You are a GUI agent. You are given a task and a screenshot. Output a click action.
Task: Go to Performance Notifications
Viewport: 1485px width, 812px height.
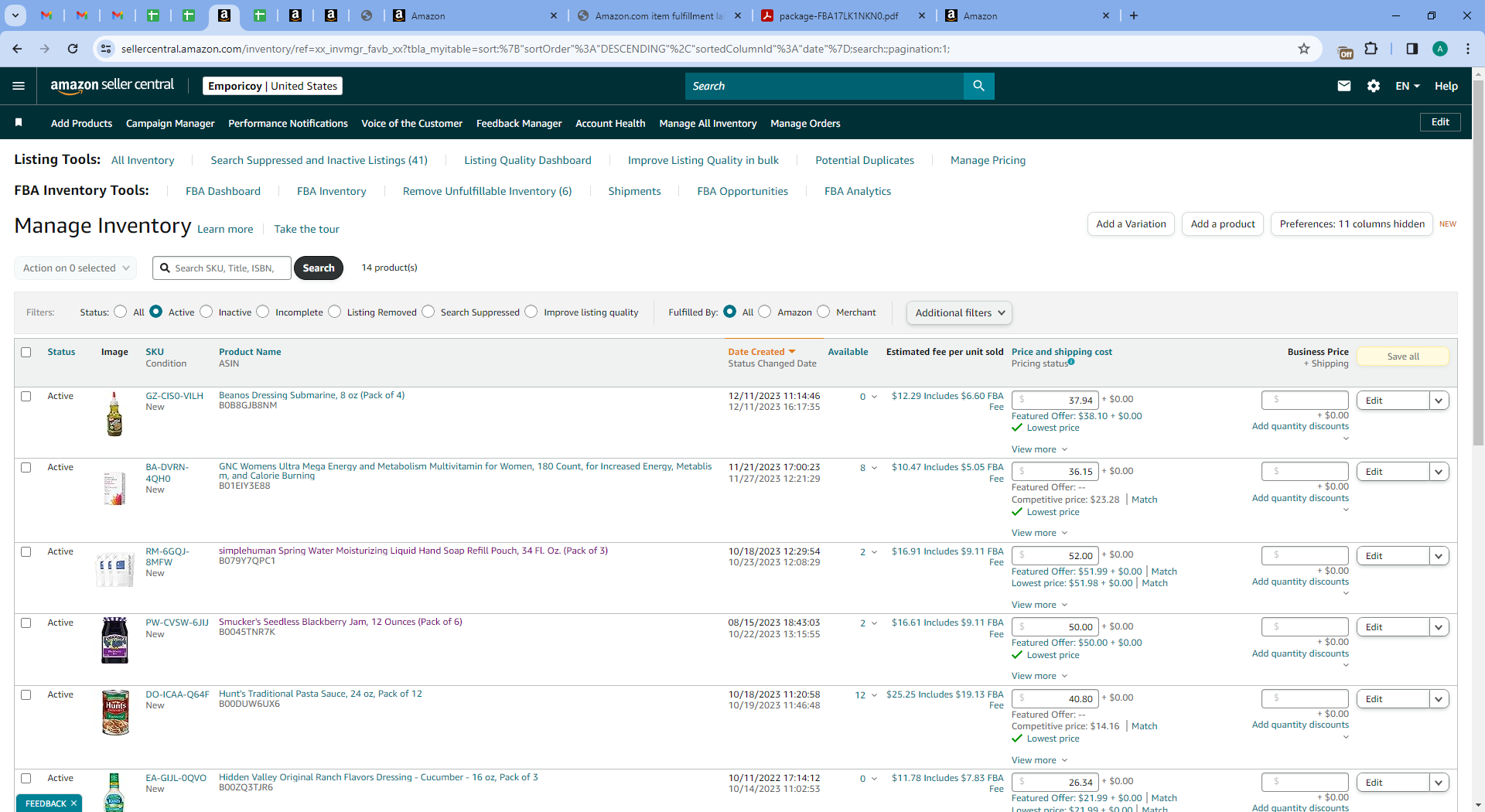click(x=288, y=123)
